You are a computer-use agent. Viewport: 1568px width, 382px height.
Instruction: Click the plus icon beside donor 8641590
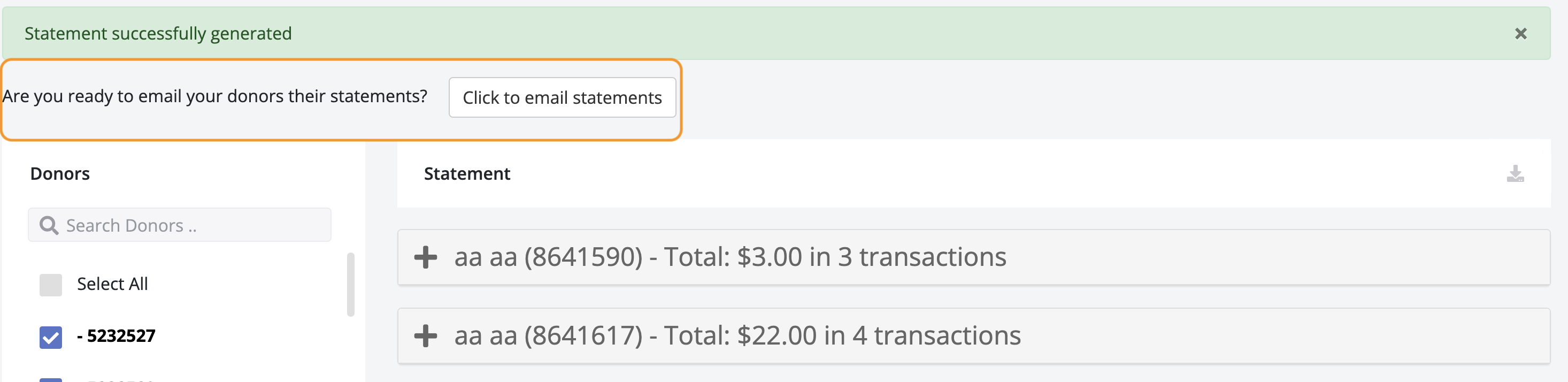(427, 256)
